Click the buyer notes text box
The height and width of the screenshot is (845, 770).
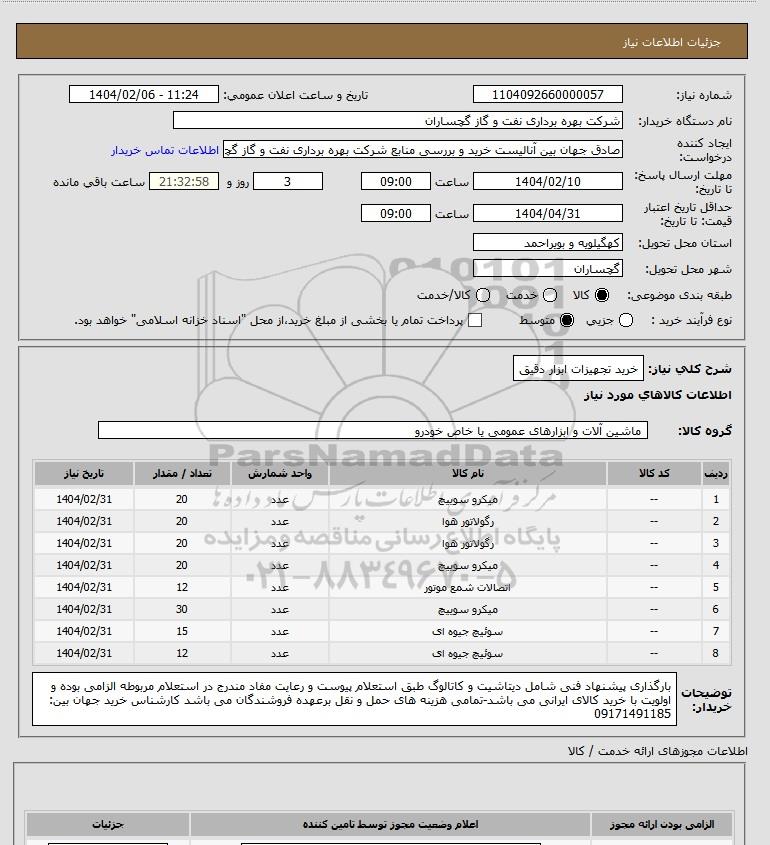click(x=354, y=699)
